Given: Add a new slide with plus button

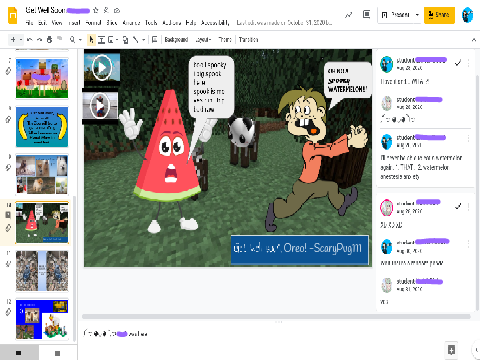Looking at the screenshot, I should [x=13, y=40].
